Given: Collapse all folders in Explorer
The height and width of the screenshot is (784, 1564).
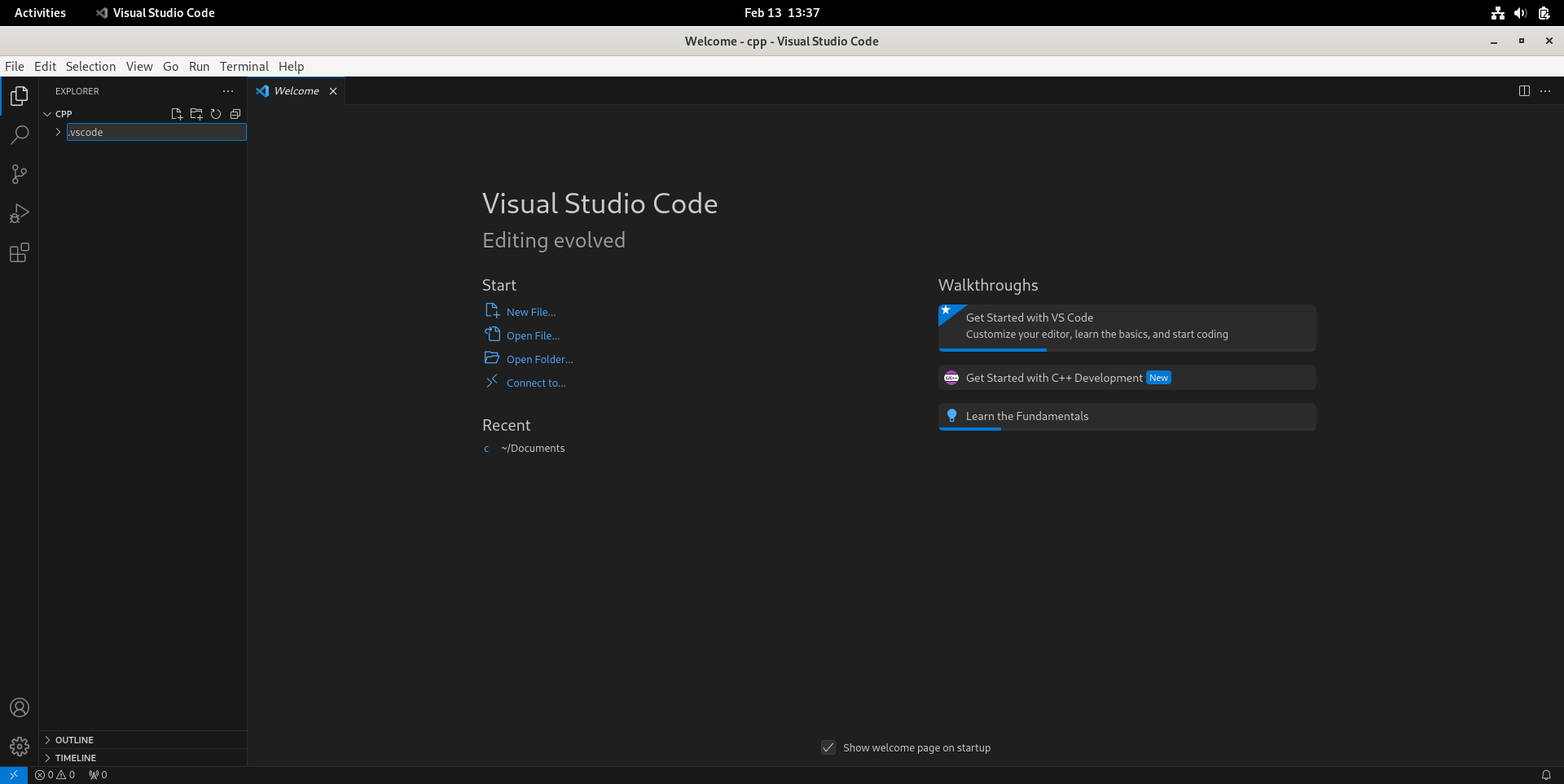Looking at the screenshot, I should pyautogui.click(x=235, y=114).
